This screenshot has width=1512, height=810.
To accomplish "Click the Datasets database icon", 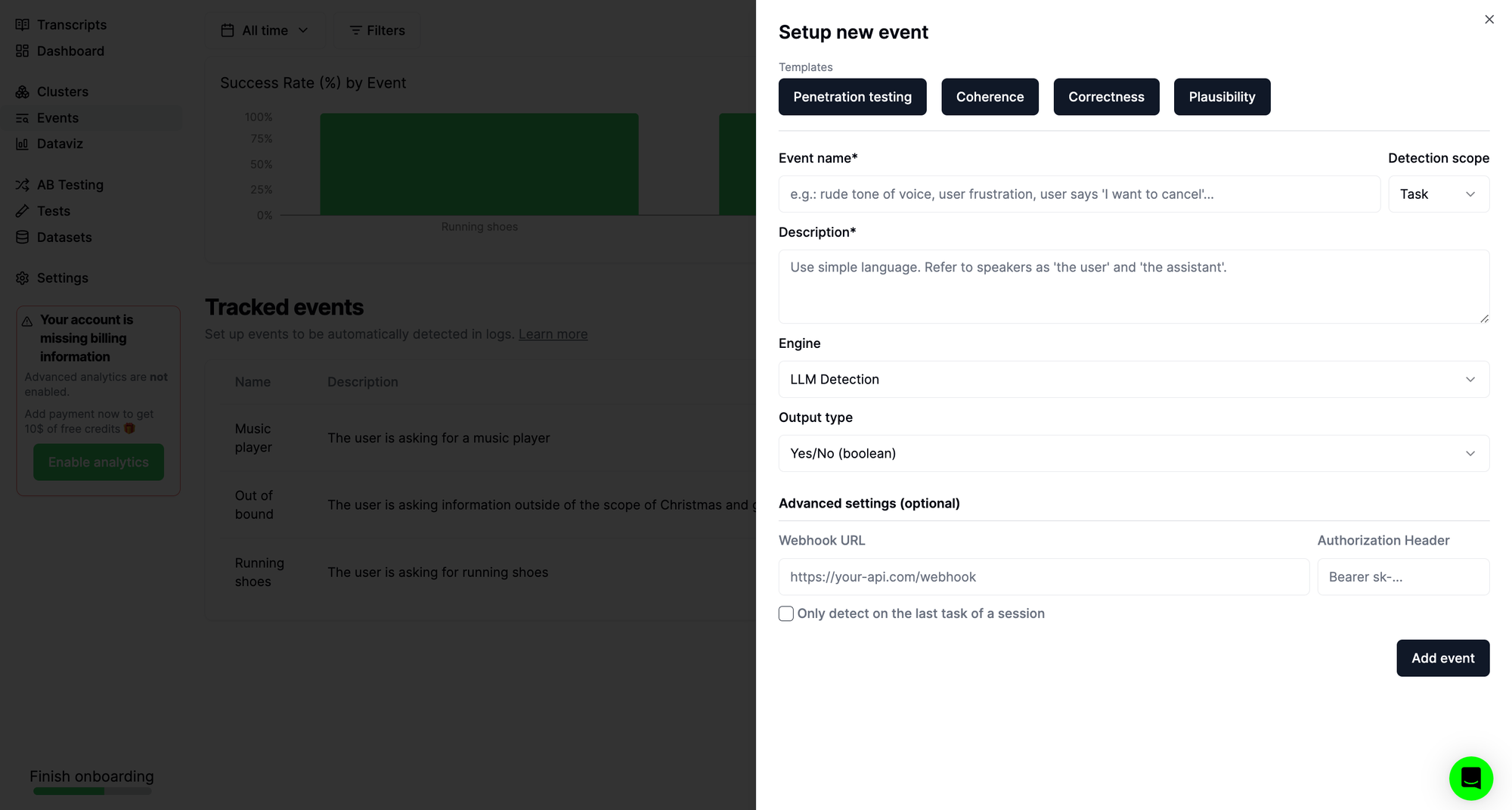I will point(23,237).
